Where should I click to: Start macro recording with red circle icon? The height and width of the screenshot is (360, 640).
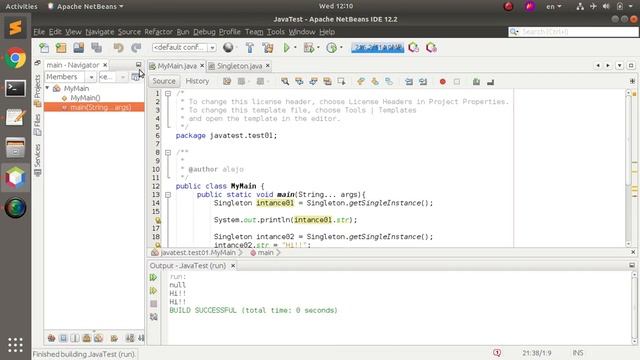442,82
